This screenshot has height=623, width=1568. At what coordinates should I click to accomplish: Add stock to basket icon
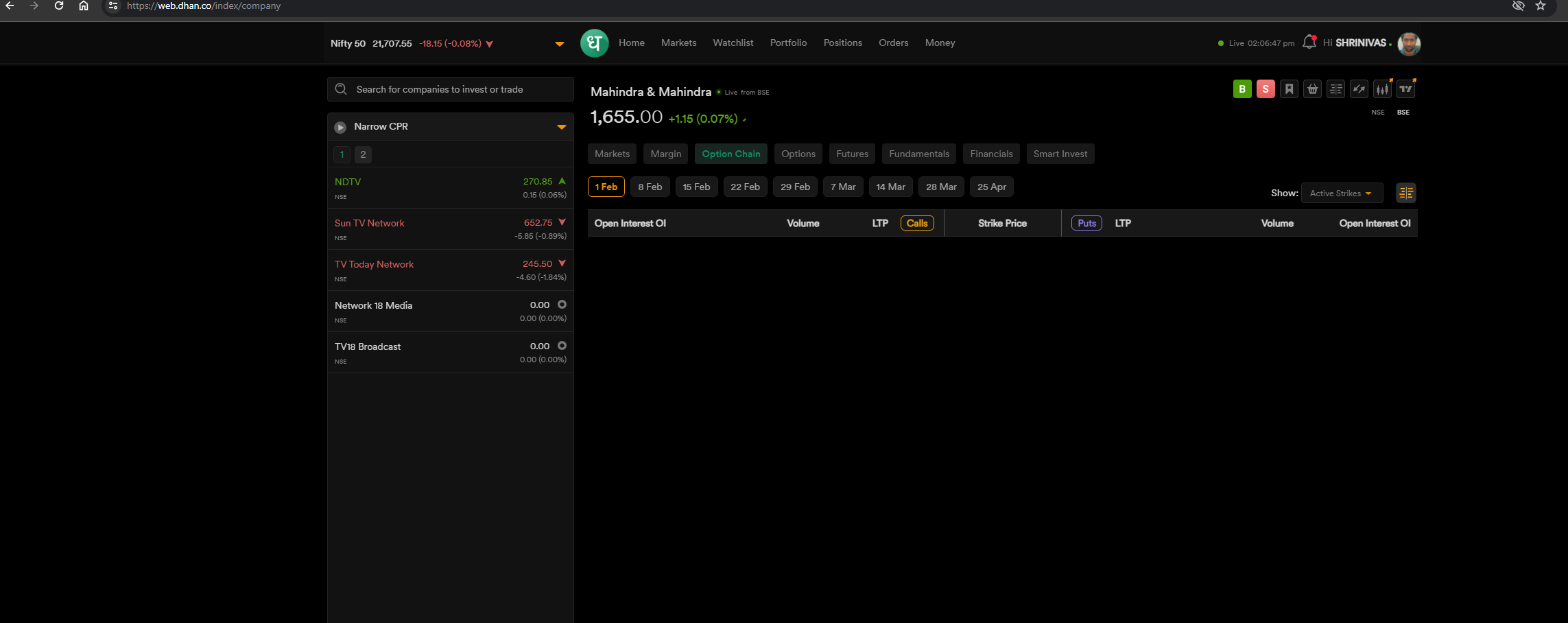point(1312,89)
